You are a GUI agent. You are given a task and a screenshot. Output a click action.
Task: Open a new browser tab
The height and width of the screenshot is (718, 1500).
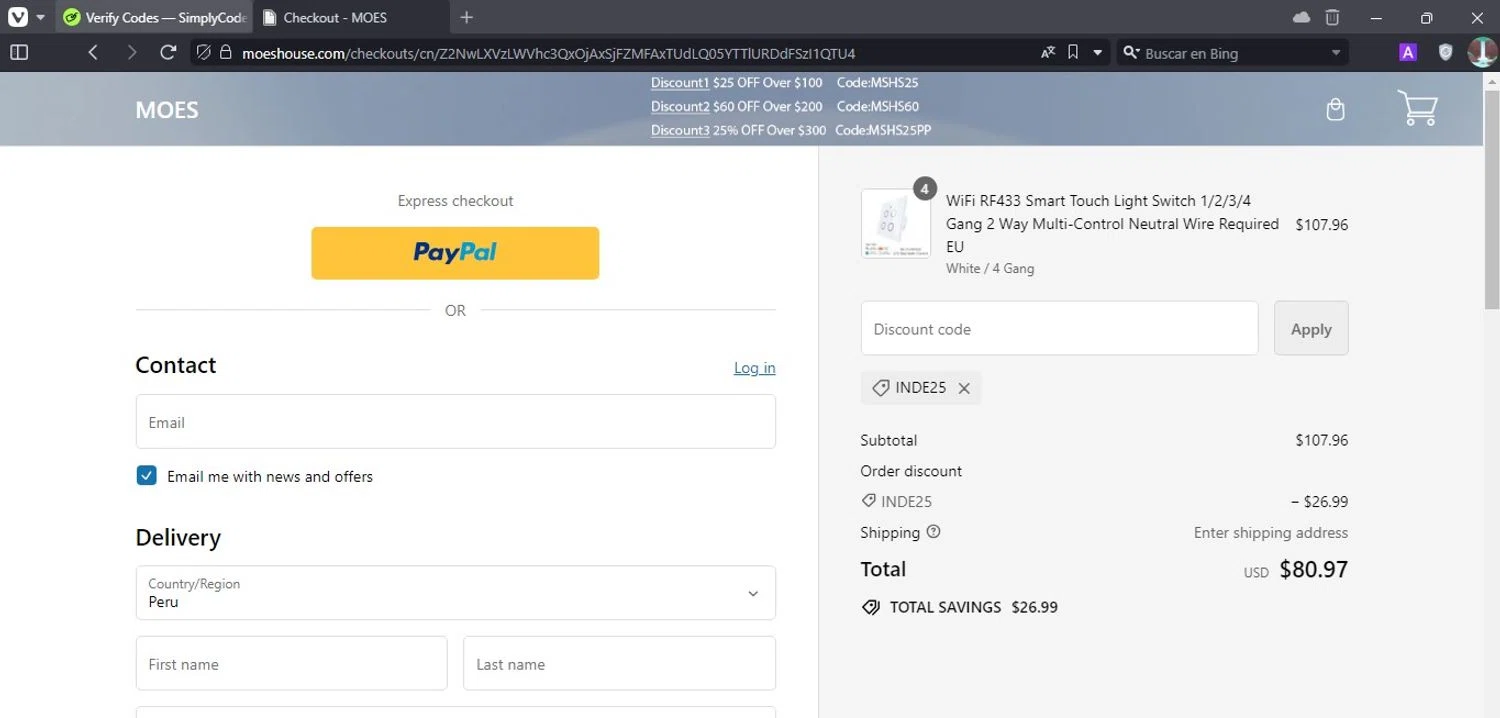[466, 17]
